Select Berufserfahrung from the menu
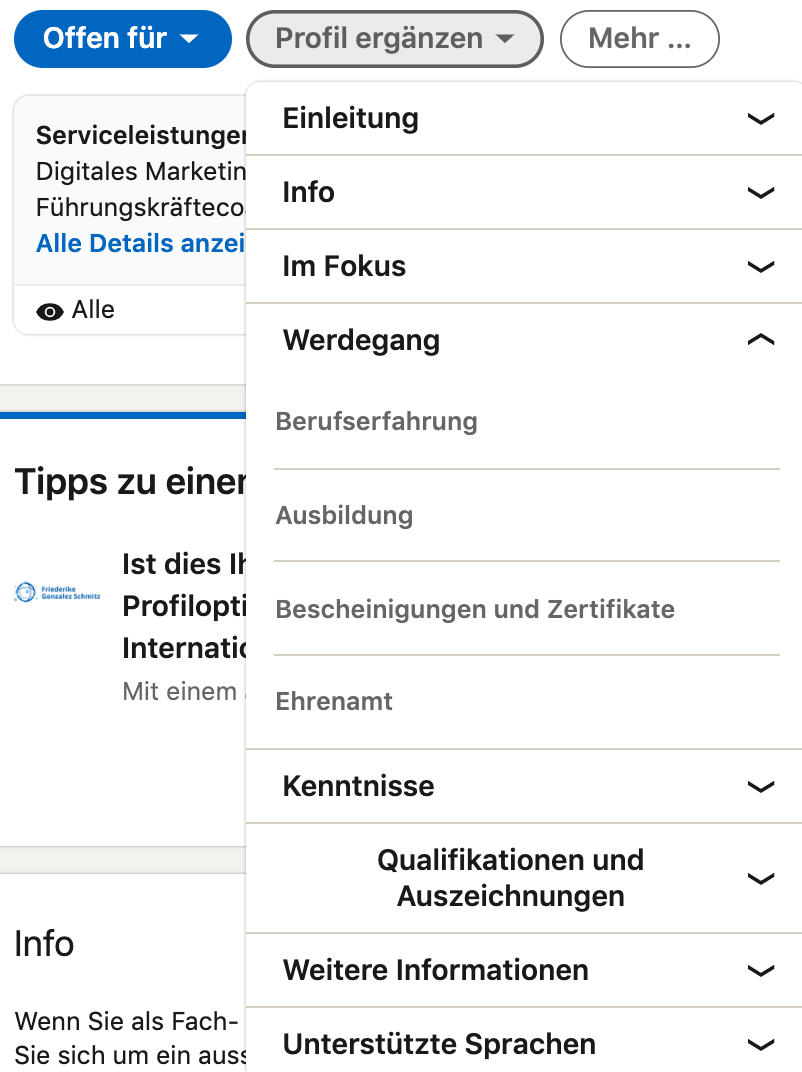The image size is (802, 1072). pos(376,421)
